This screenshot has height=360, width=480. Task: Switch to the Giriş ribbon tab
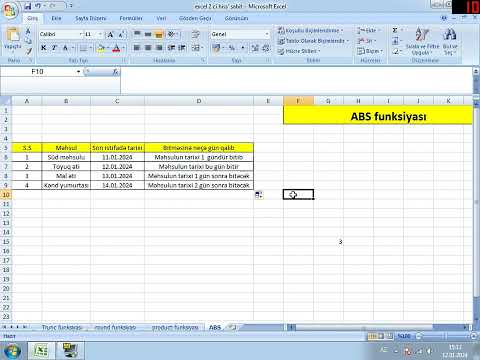(x=32, y=18)
